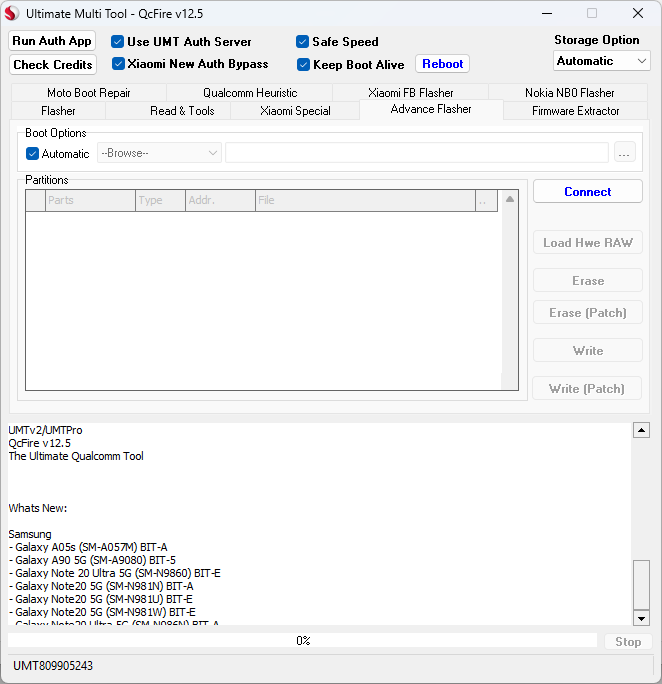Click the "Samsung" heading in the log

30,534
